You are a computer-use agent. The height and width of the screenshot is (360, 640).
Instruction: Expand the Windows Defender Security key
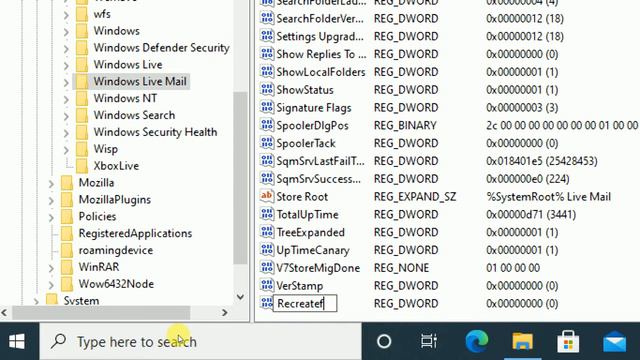point(66,48)
